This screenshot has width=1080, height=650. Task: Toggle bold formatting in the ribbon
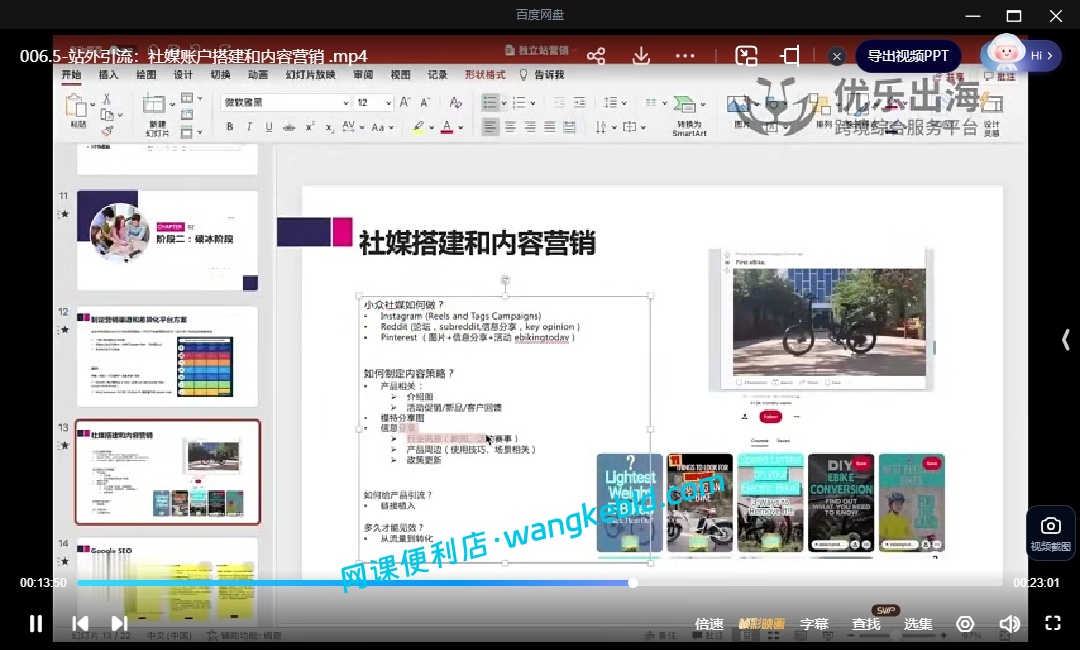pyautogui.click(x=229, y=127)
